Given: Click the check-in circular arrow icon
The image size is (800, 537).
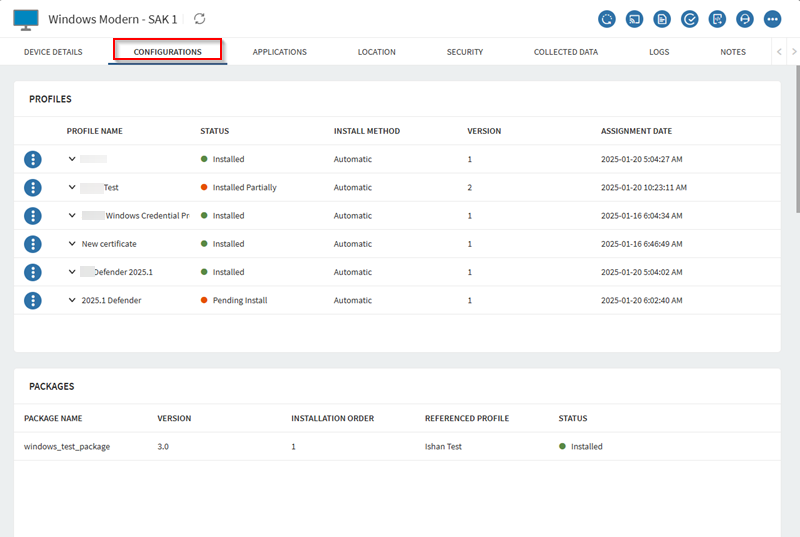Looking at the screenshot, I should coord(606,19).
